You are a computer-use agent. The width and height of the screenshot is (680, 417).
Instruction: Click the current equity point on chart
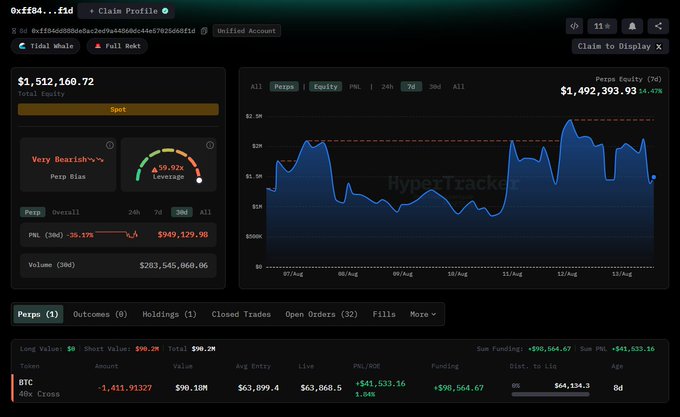coord(654,177)
